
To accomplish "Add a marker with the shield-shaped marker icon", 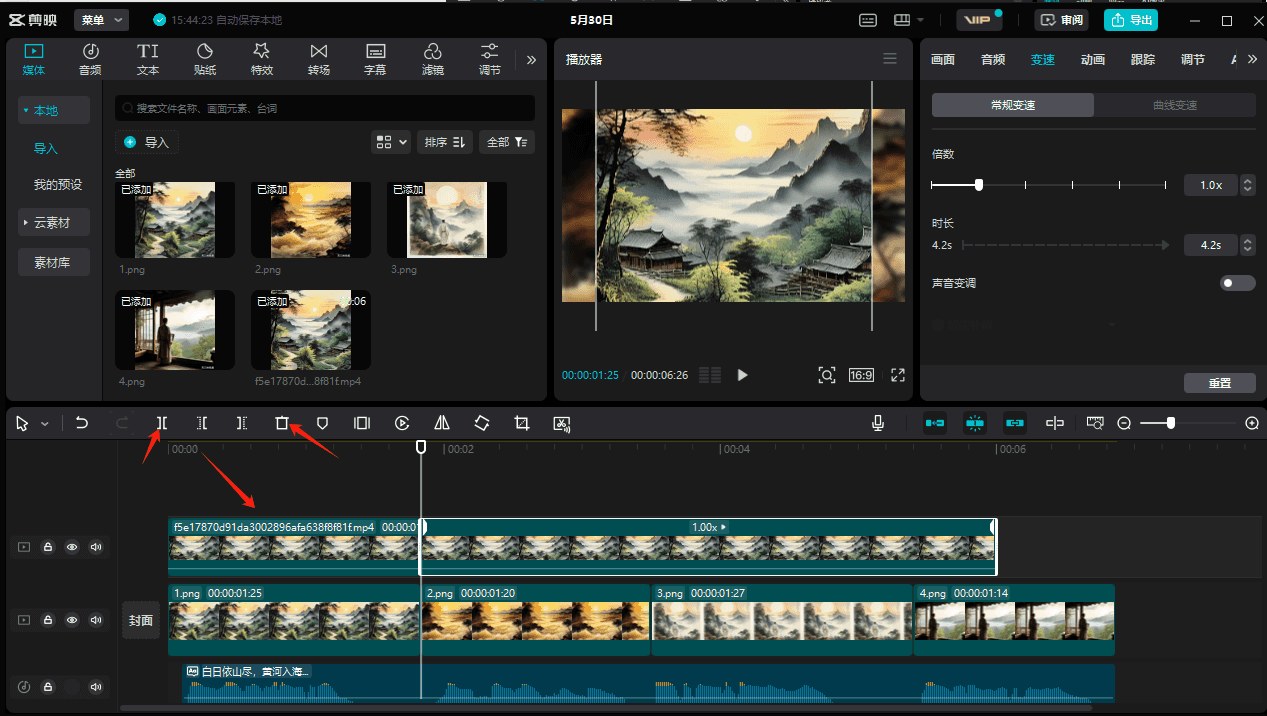I will point(322,423).
